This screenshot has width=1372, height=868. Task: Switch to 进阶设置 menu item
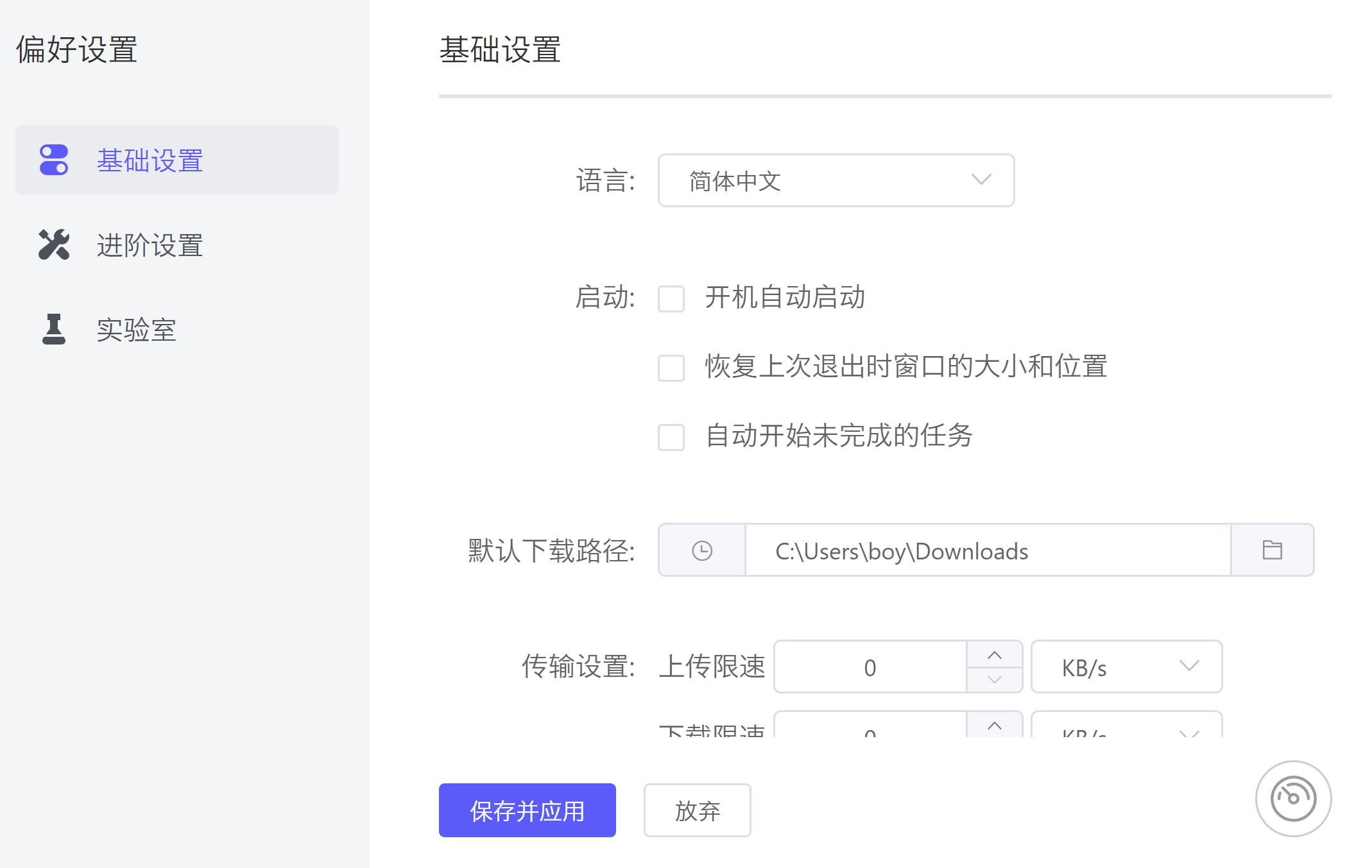click(150, 245)
